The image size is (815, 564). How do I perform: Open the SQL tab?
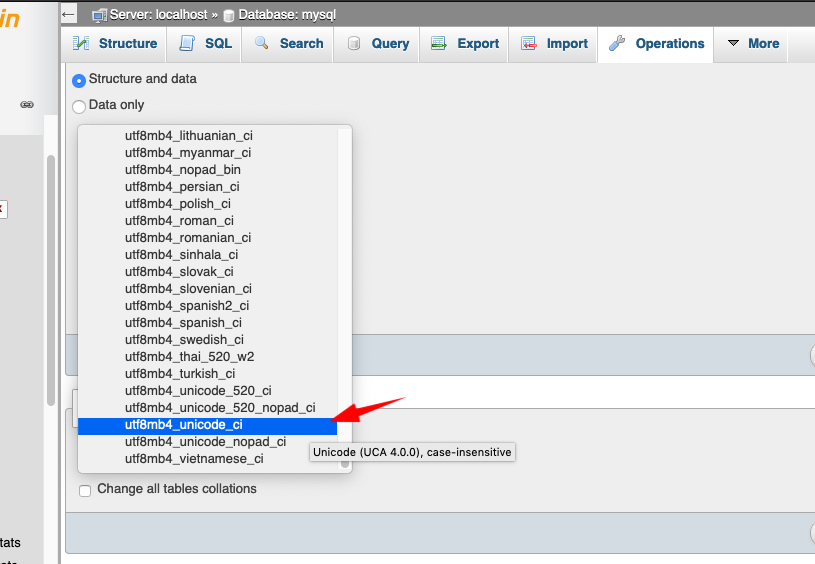(204, 44)
